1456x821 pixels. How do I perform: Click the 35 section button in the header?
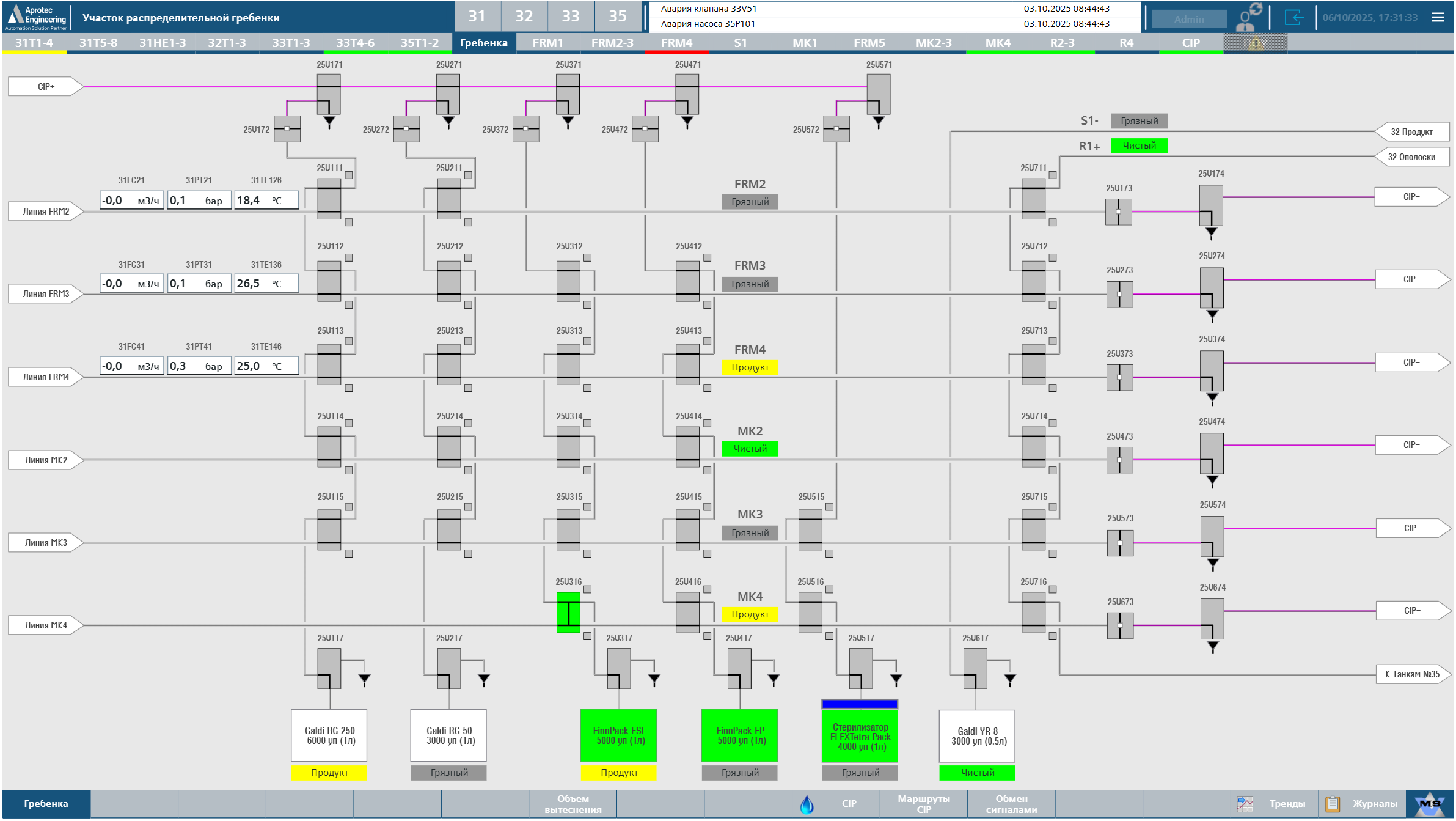point(618,17)
